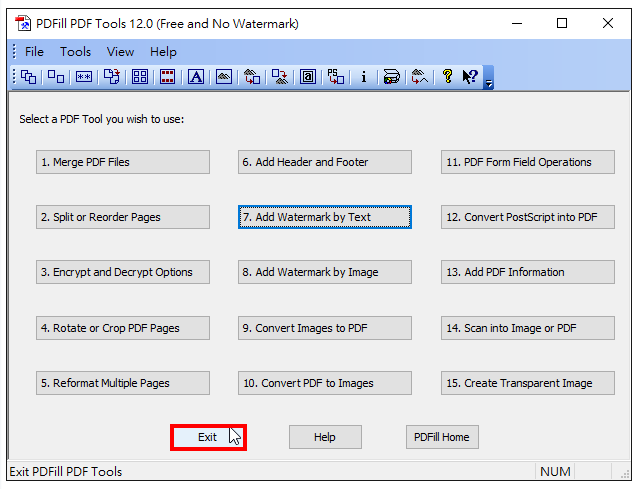
Task: Open 6. Add Header and Footer
Action: [x=325, y=162]
